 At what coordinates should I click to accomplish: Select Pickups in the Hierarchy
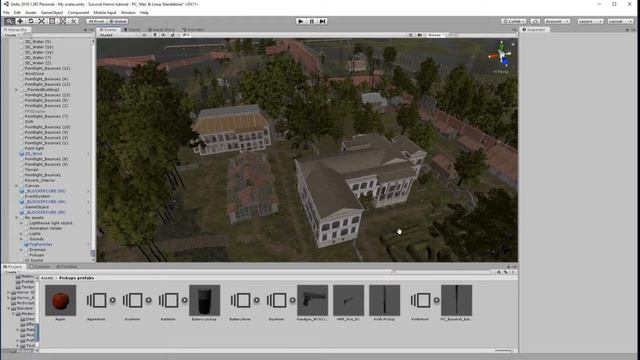[x=37, y=255]
